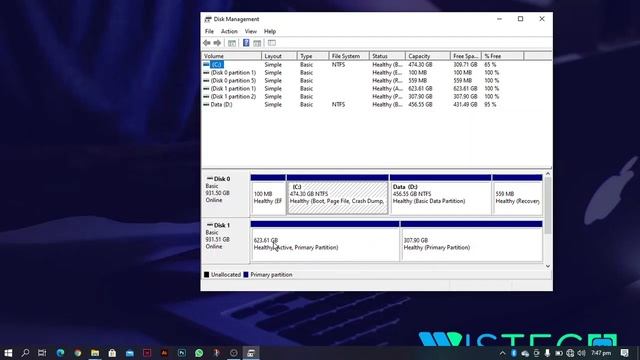Sort by the Volume column header
The width and height of the screenshot is (640, 360).
(x=231, y=56)
